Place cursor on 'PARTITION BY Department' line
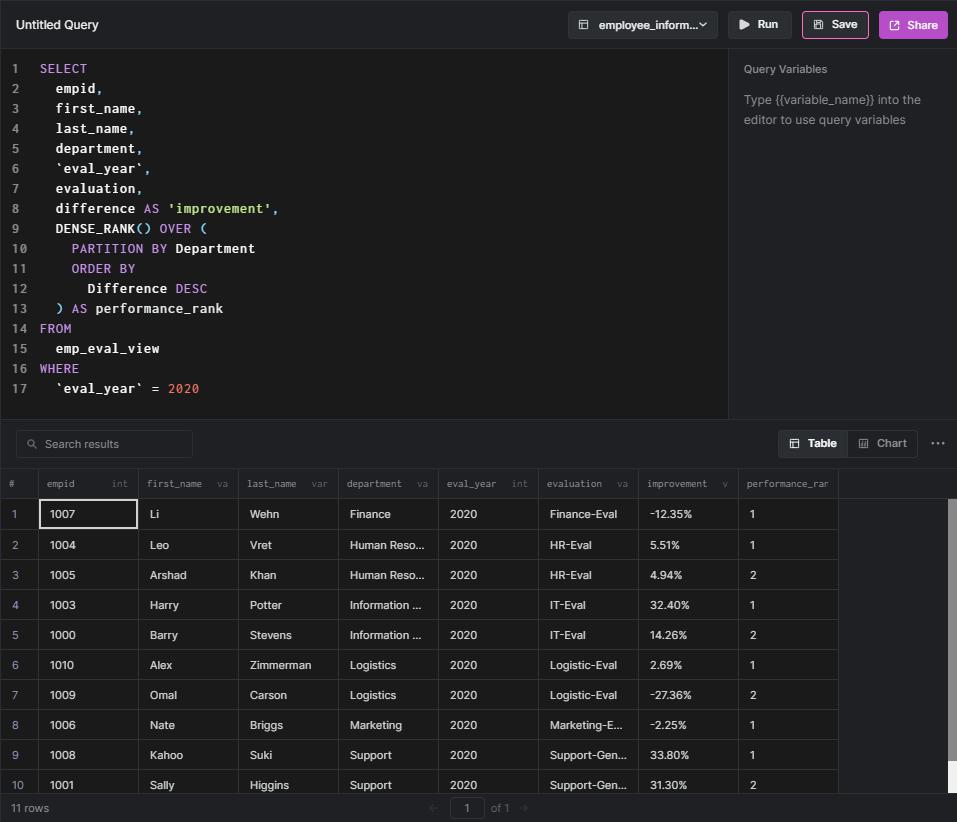The width and height of the screenshot is (957, 822). 163,249
